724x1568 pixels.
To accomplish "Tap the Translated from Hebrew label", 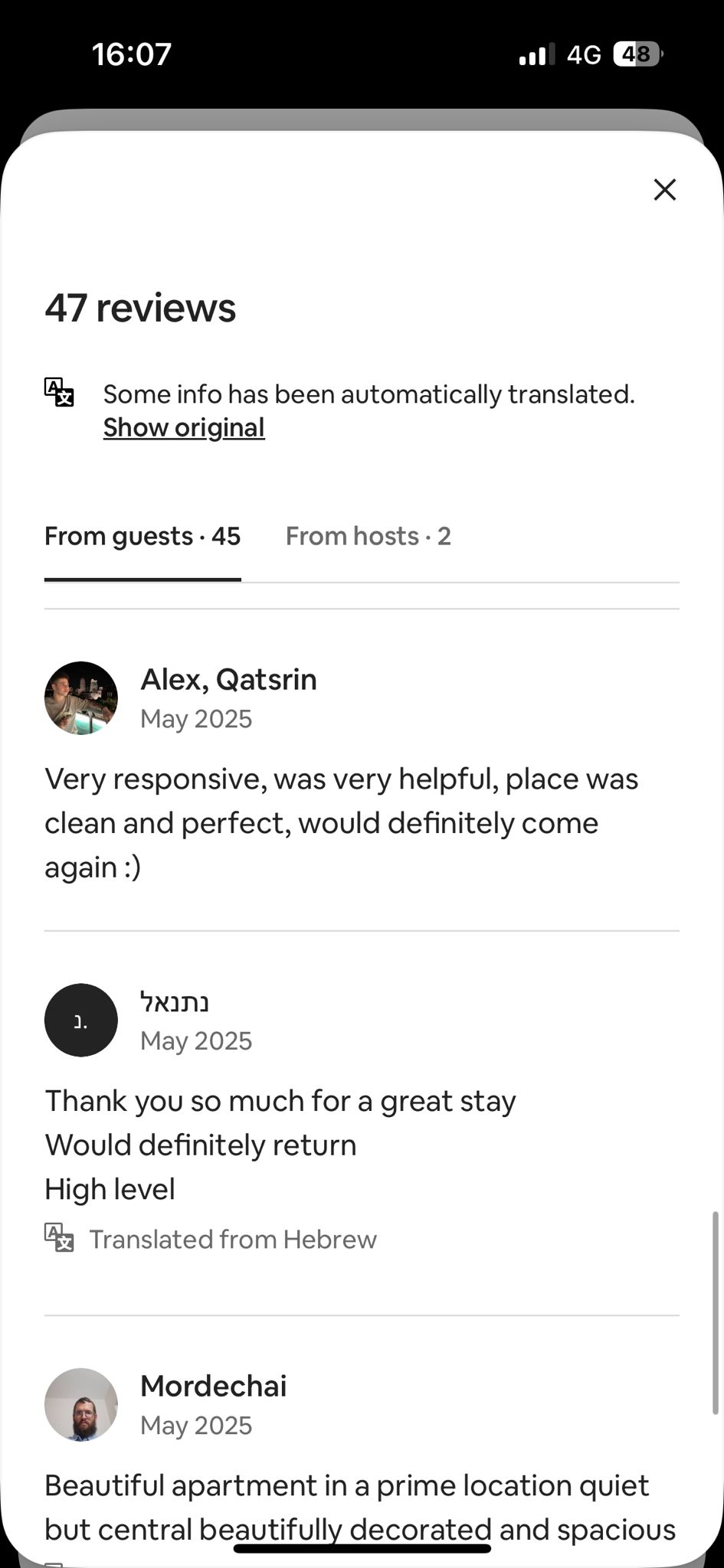I will pyautogui.click(x=233, y=1240).
